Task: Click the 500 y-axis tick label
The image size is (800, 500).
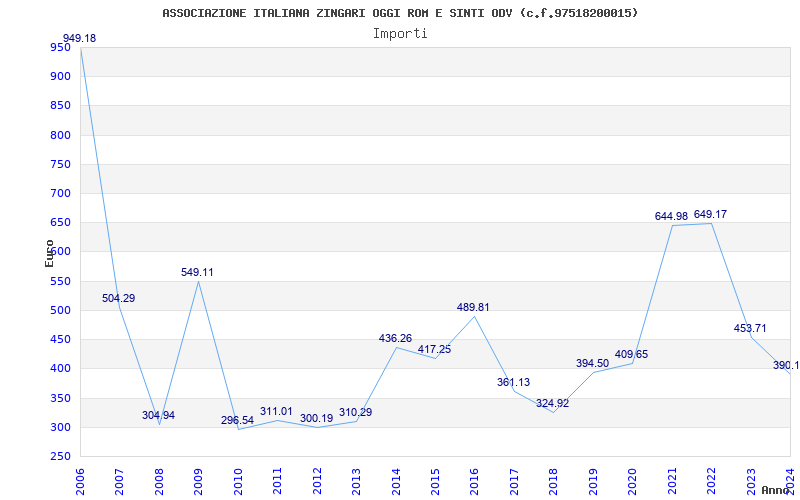Action: (60, 310)
